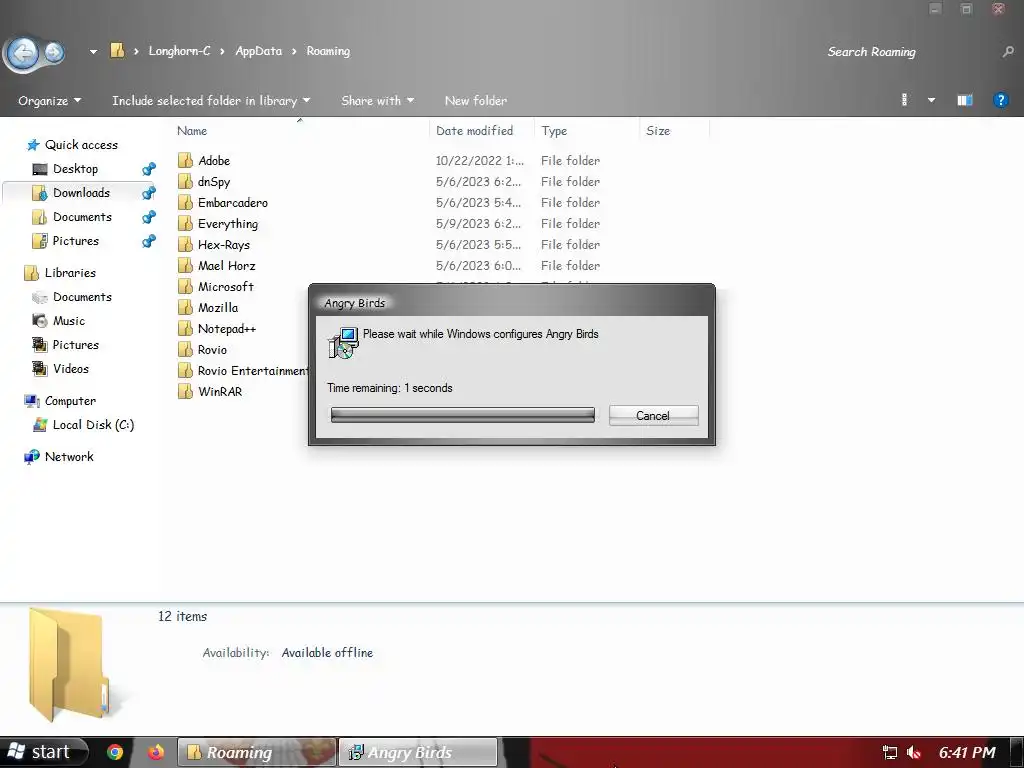Click the folder icon in address bar
This screenshot has width=1024, height=768.
point(117,50)
